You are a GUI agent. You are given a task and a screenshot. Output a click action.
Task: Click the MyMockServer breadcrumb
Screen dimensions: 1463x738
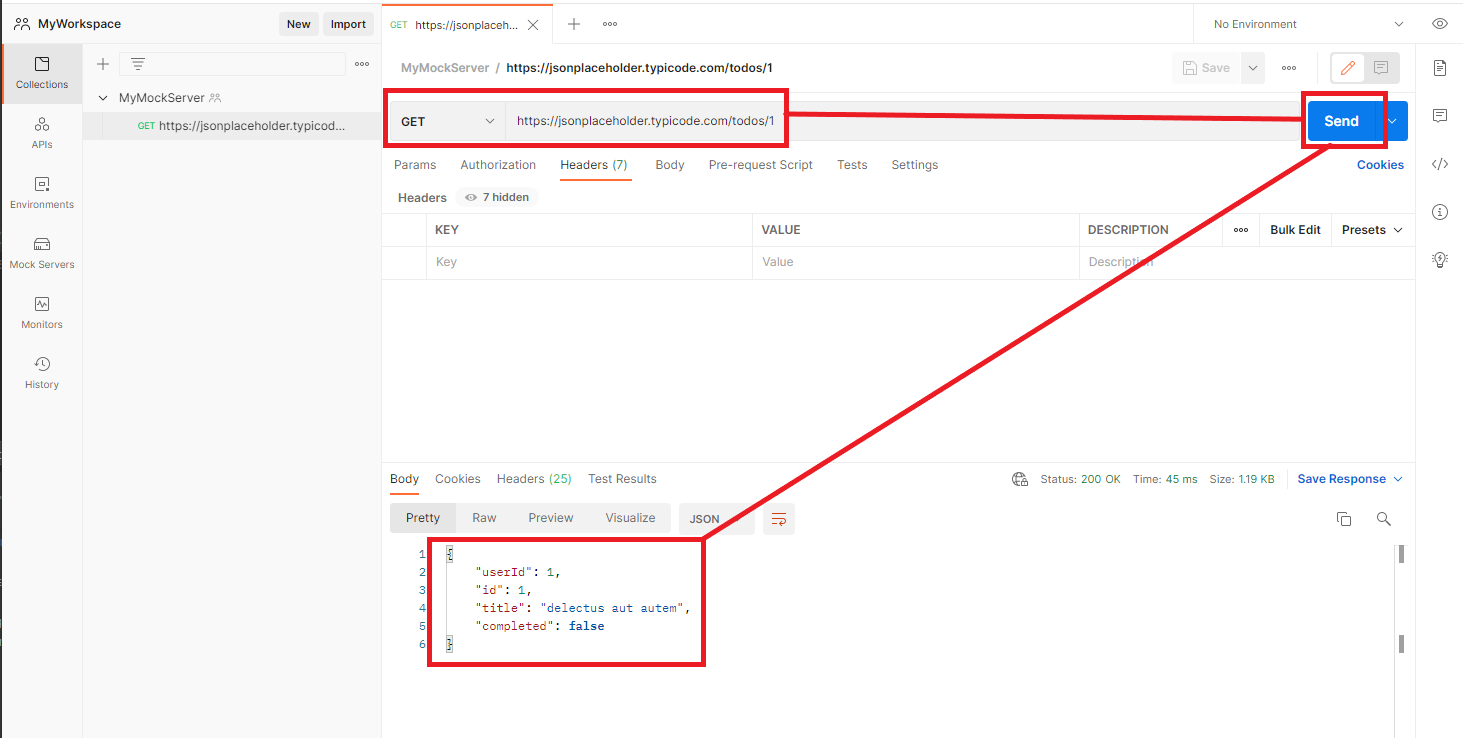pos(445,68)
